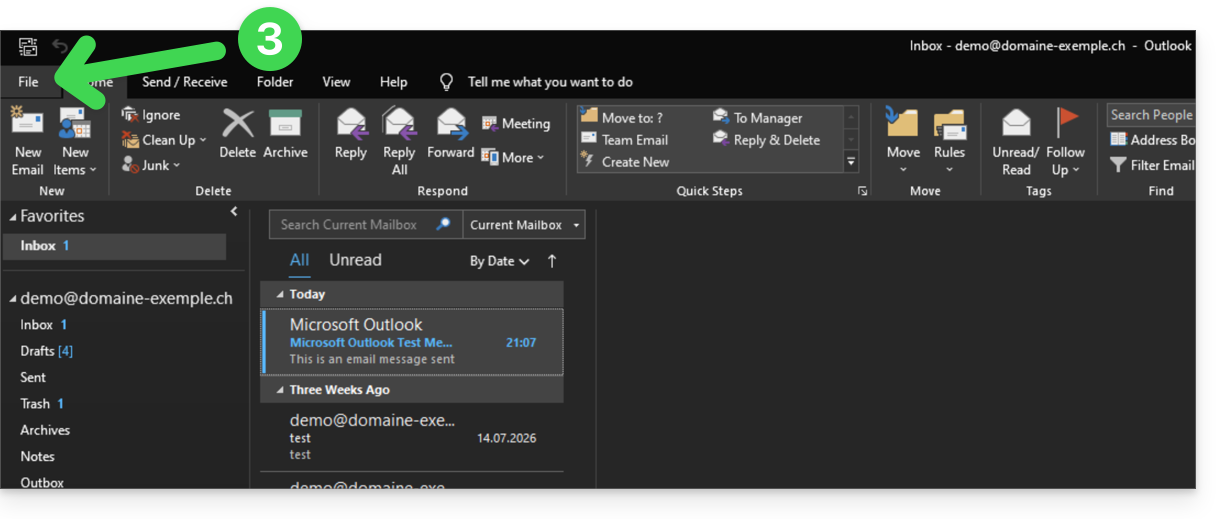Open the Junk dropdown

coord(151,165)
